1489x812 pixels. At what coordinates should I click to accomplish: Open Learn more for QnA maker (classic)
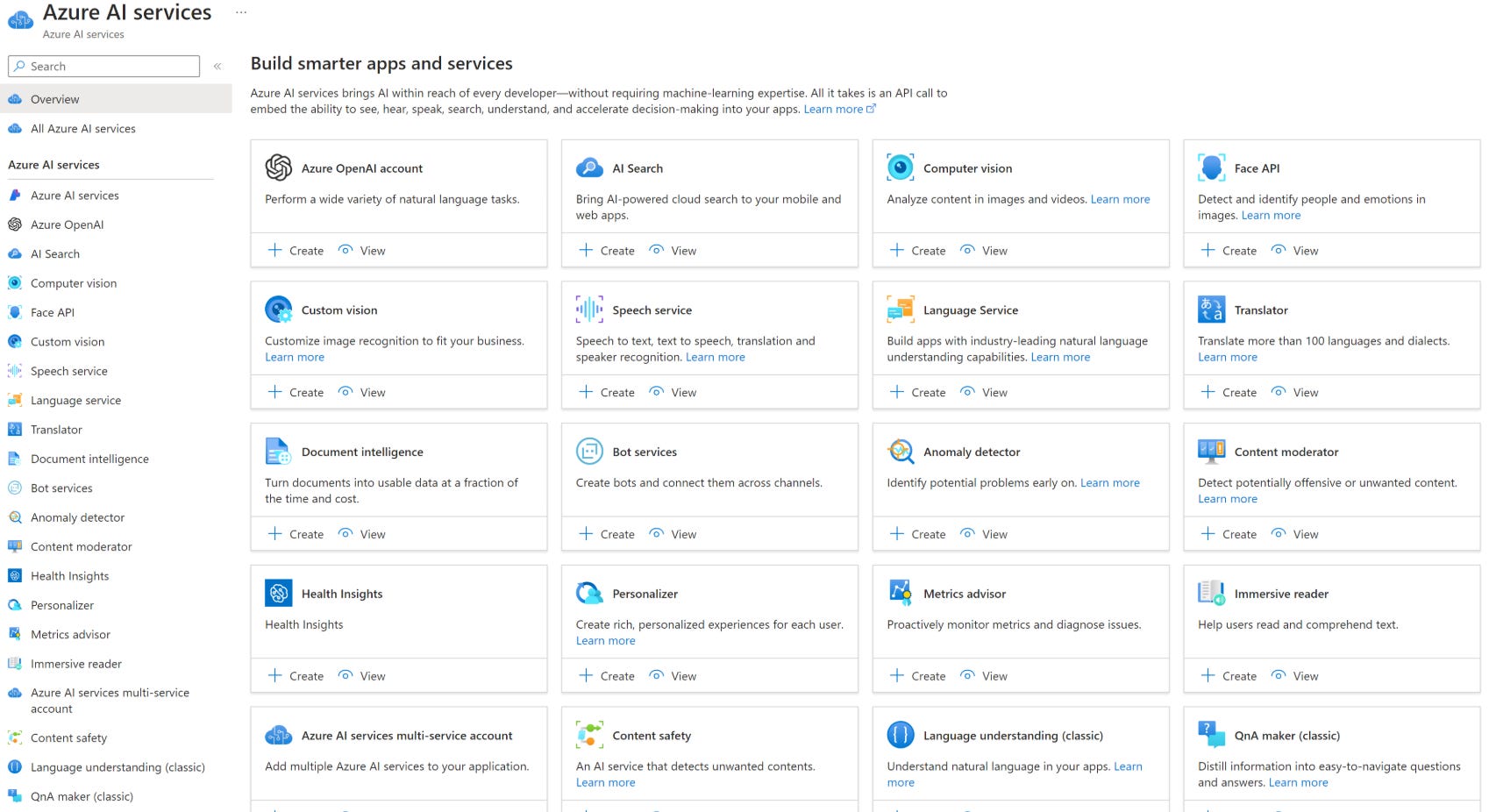click(1298, 782)
